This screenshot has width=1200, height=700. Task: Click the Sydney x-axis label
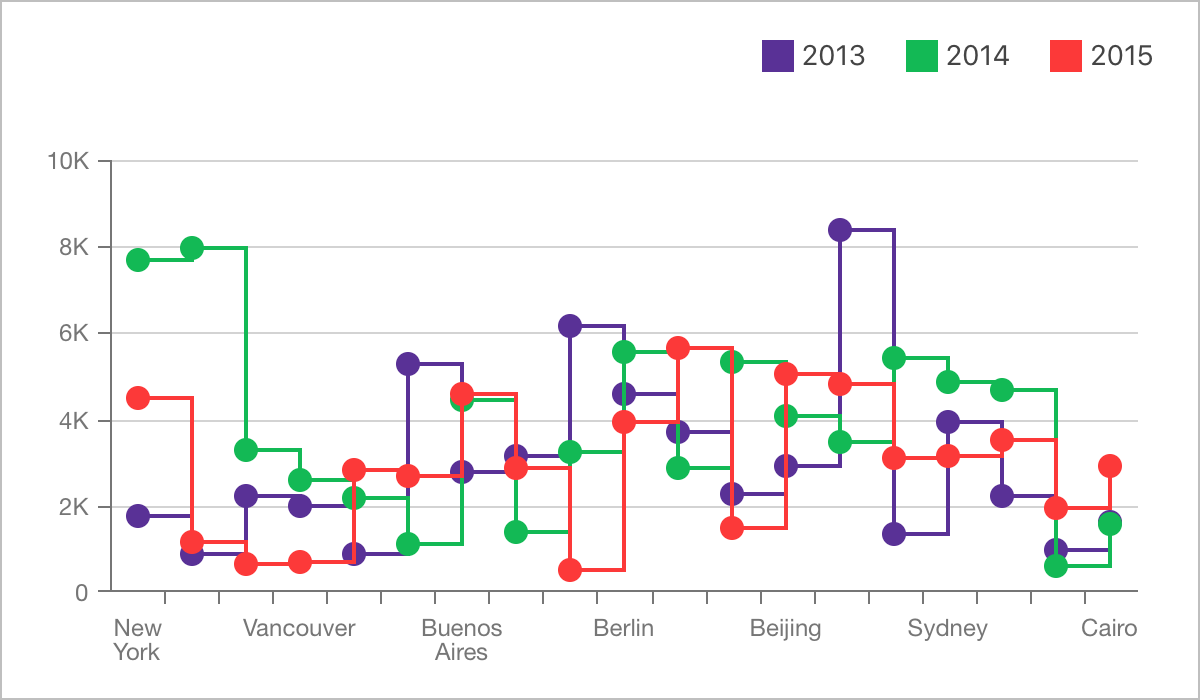(947, 629)
